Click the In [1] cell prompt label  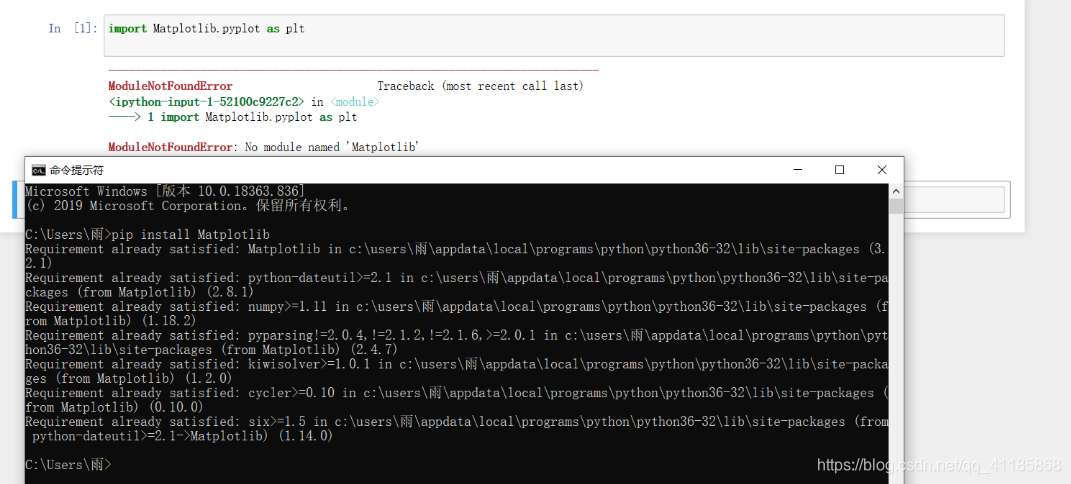point(73,29)
